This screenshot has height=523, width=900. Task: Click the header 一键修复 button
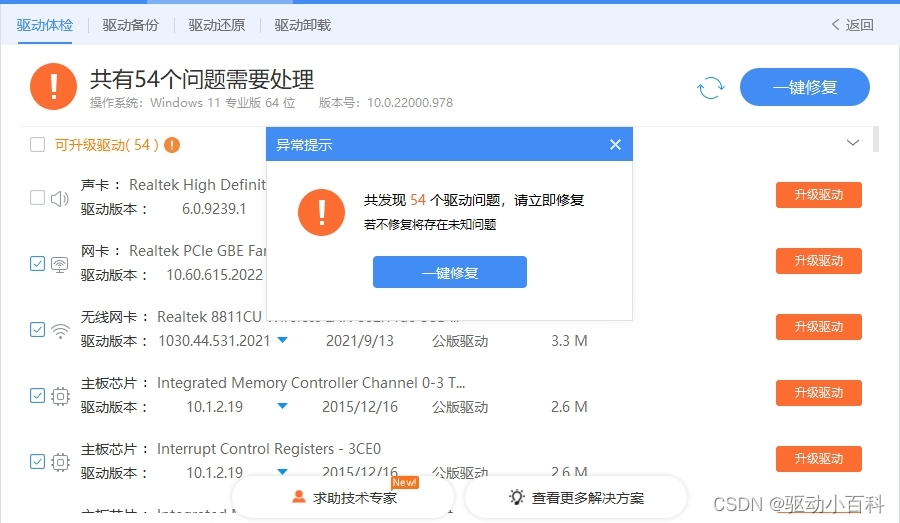[x=805, y=87]
